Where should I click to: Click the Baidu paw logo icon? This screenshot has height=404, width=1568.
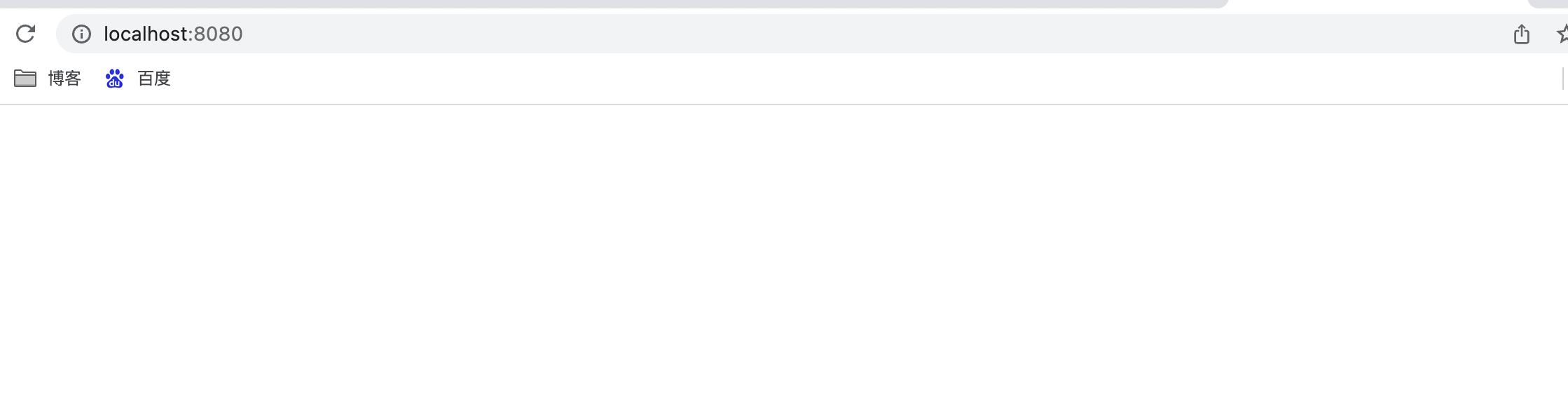[x=114, y=79]
